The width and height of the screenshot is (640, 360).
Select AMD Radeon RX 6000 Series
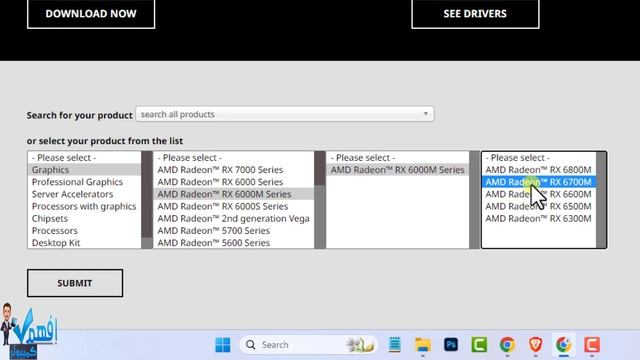tap(234, 182)
